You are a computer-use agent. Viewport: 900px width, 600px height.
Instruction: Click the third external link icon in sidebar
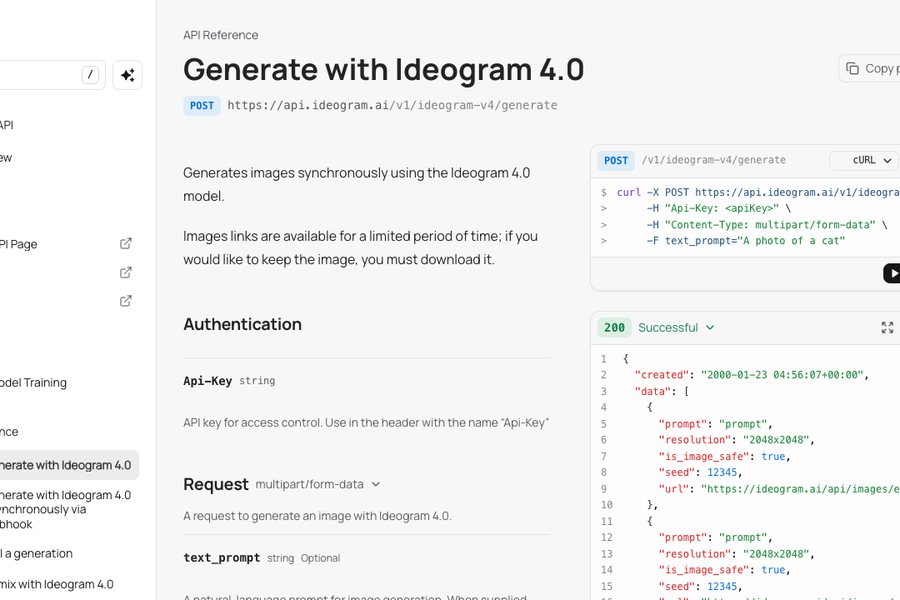click(x=126, y=301)
